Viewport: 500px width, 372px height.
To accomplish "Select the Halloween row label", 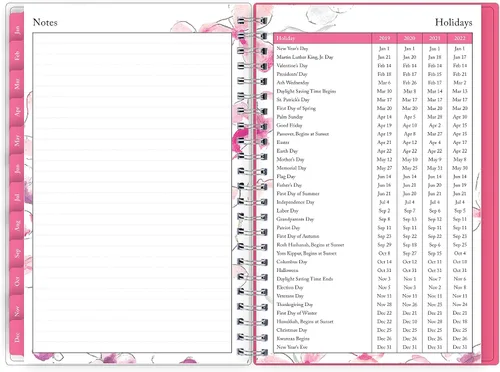I will coord(287,270).
